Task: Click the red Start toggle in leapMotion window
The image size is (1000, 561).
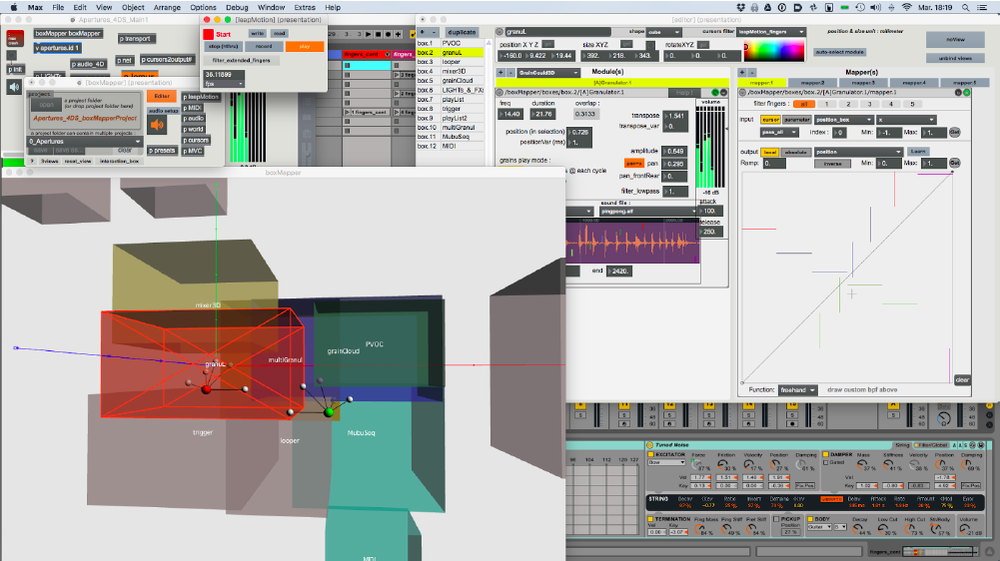Action: (x=208, y=34)
